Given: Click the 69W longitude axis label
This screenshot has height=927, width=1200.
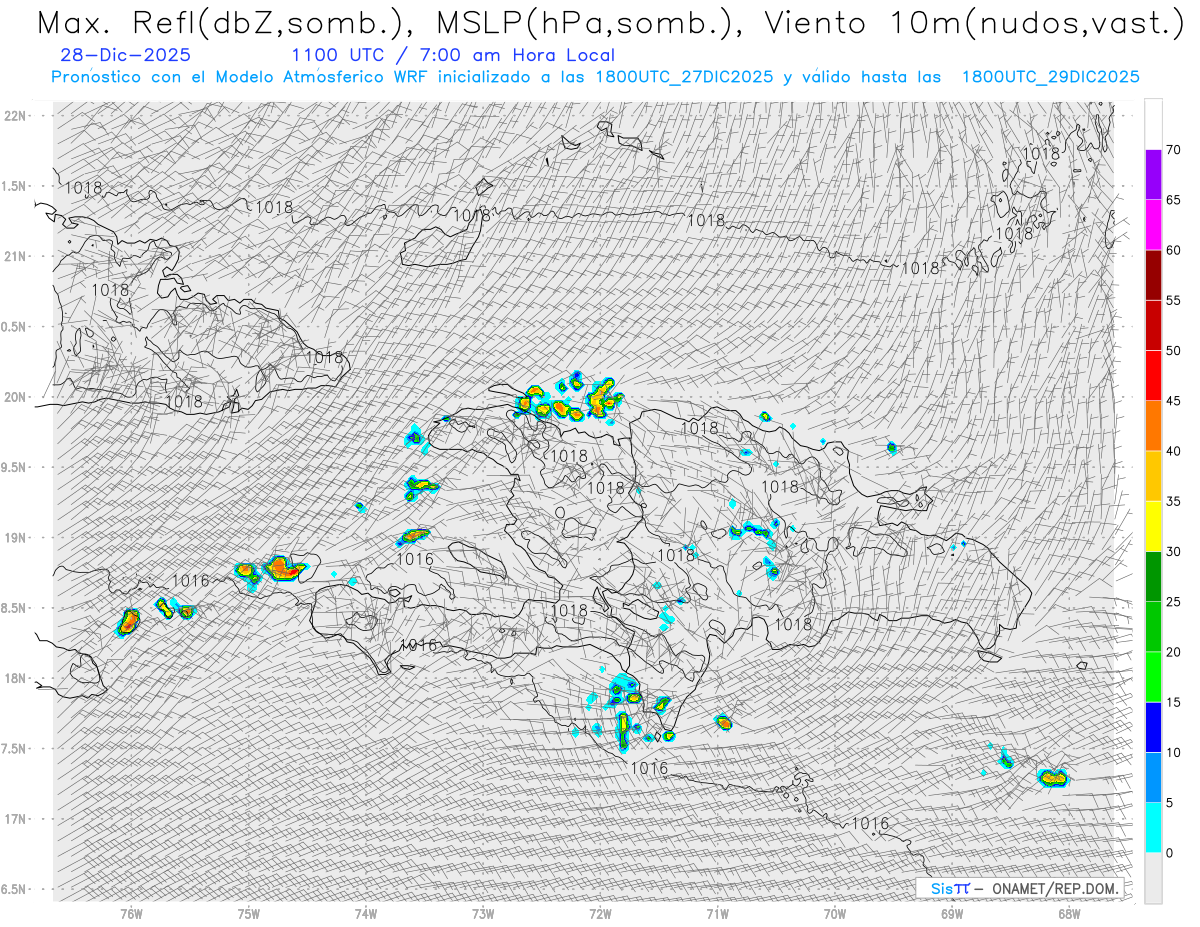Looking at the screenshot, I should pyautogui.click(x=951, y=913).
